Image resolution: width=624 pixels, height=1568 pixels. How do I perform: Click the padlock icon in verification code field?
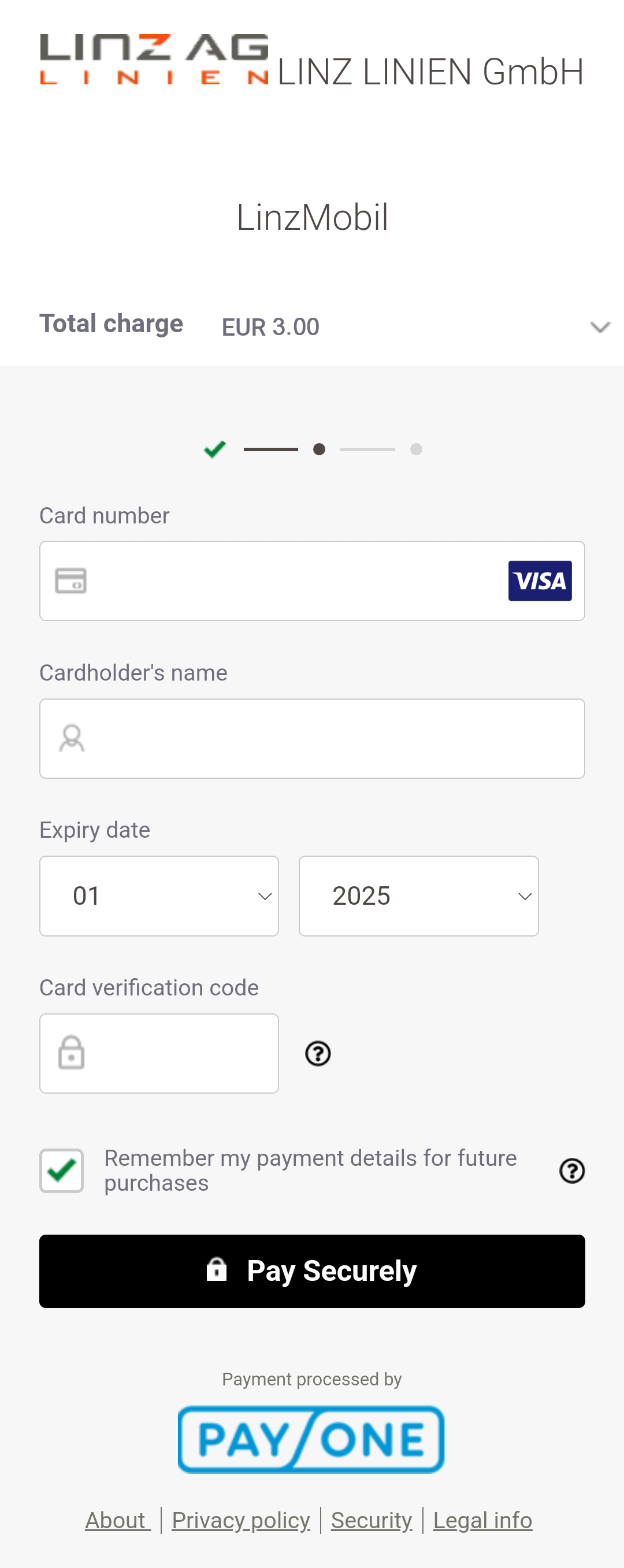coord(71,1053)
